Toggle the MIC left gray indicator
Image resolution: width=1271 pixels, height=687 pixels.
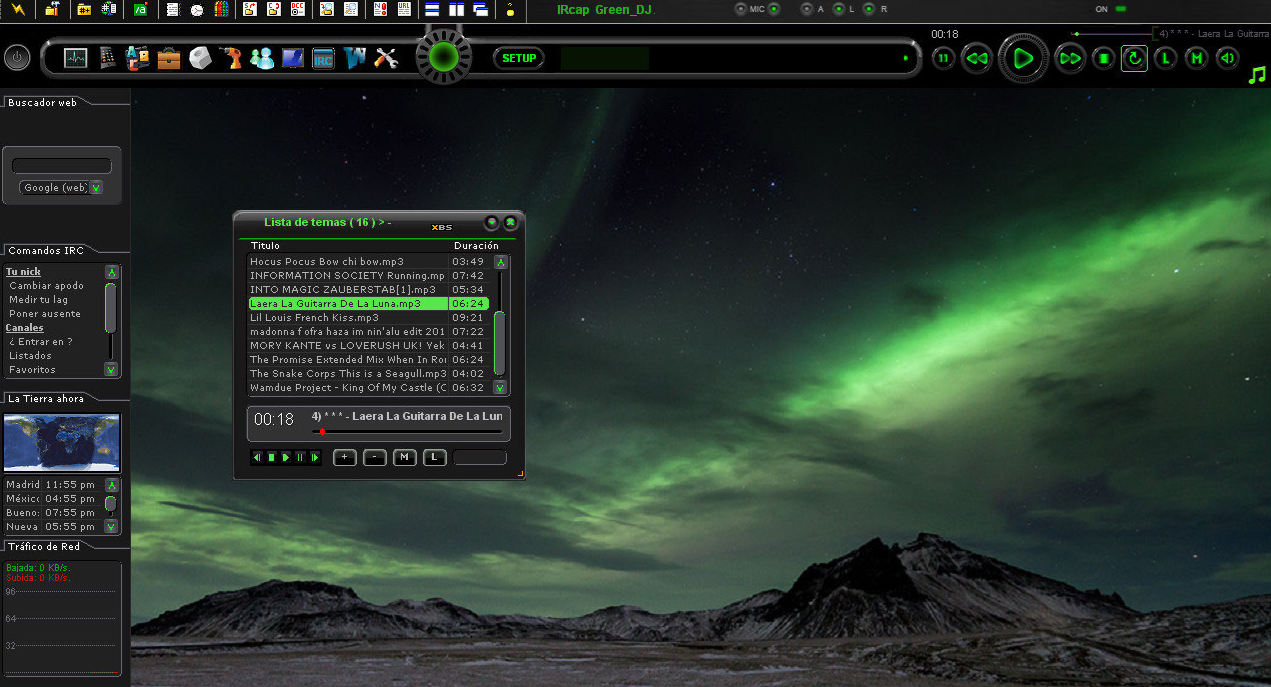click(x=740, y=9)
